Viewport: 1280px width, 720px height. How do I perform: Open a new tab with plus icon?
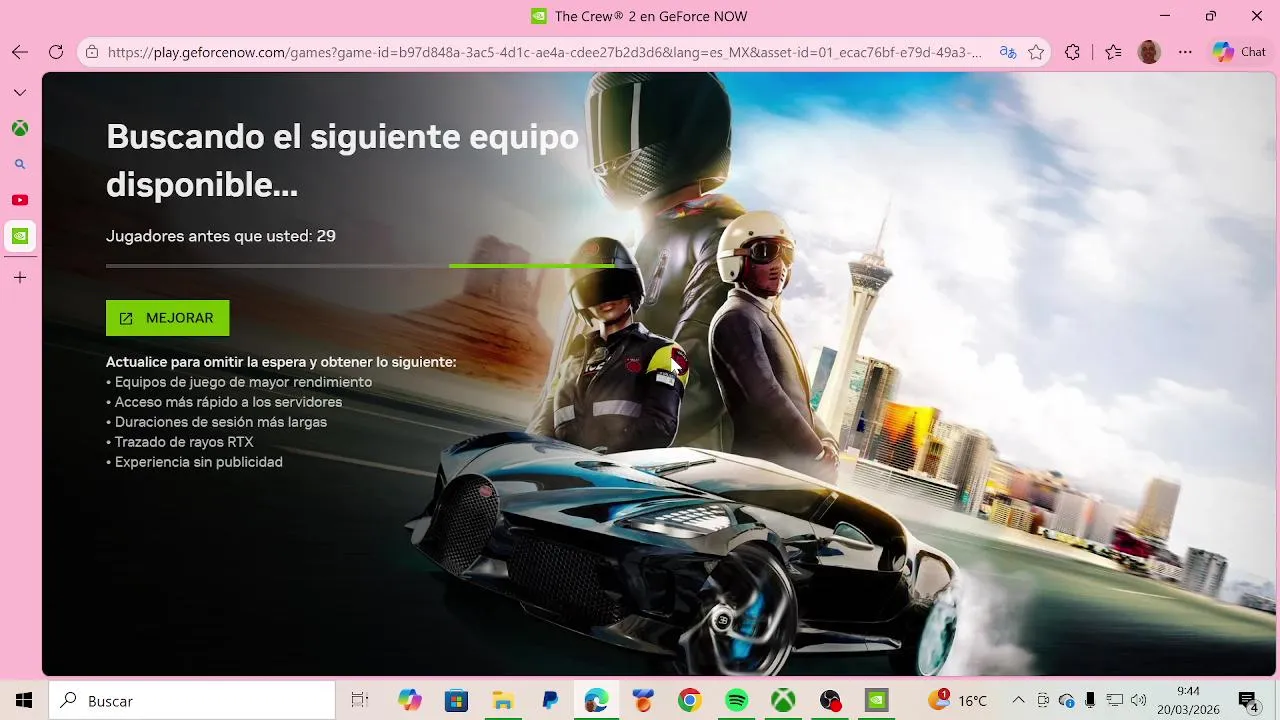point(20,278)
